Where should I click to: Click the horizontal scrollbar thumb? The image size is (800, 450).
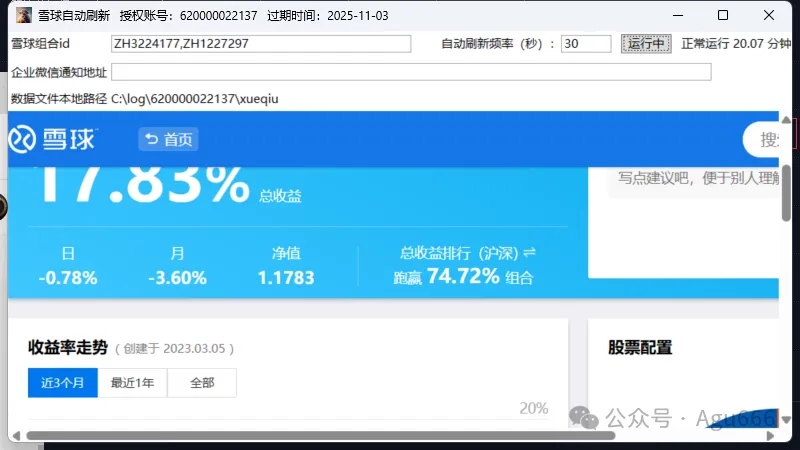(x=321, y=436)
